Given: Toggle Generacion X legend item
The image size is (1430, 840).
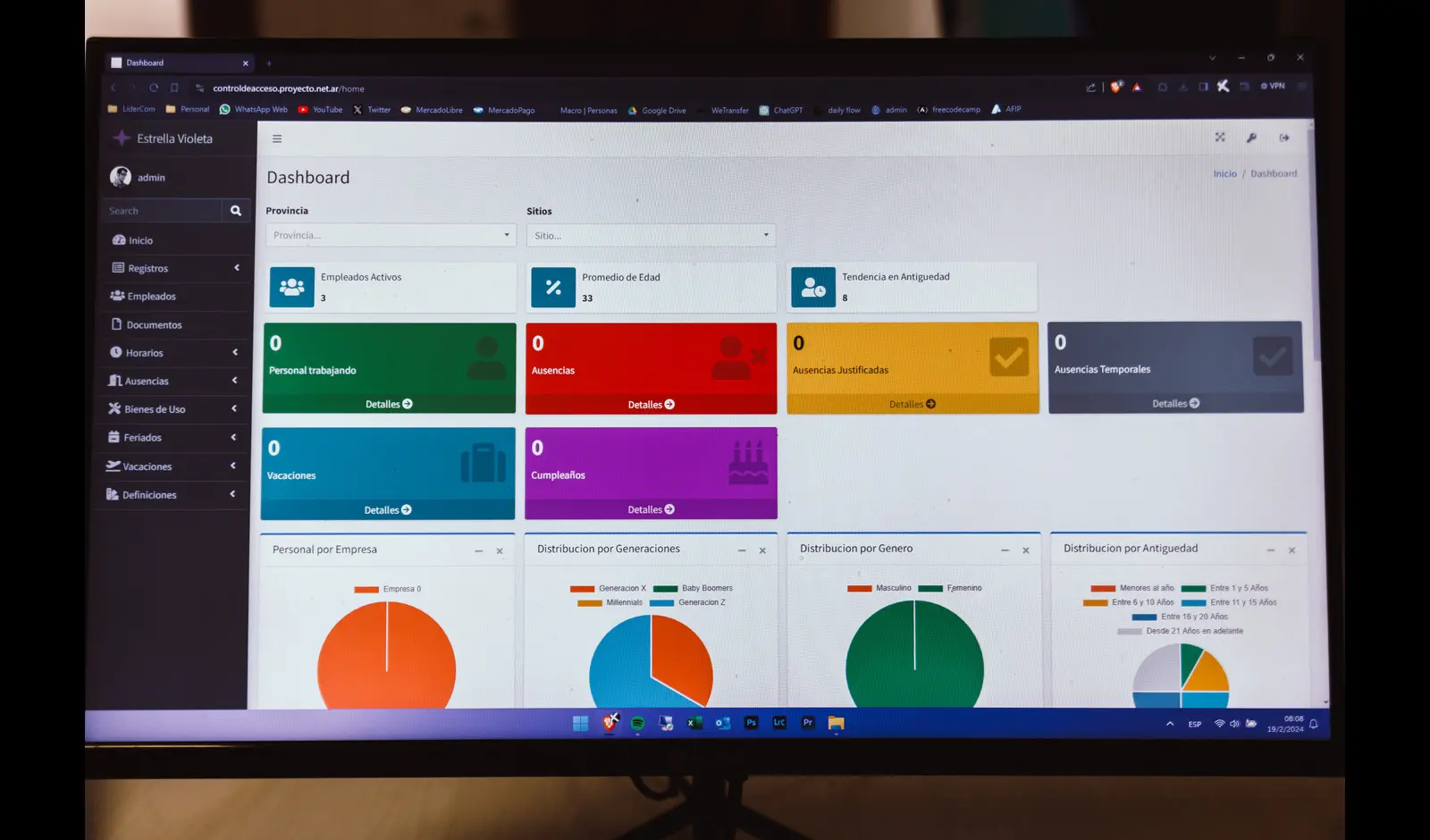Looking at the screenshot, I should click(x=609, y=588).
